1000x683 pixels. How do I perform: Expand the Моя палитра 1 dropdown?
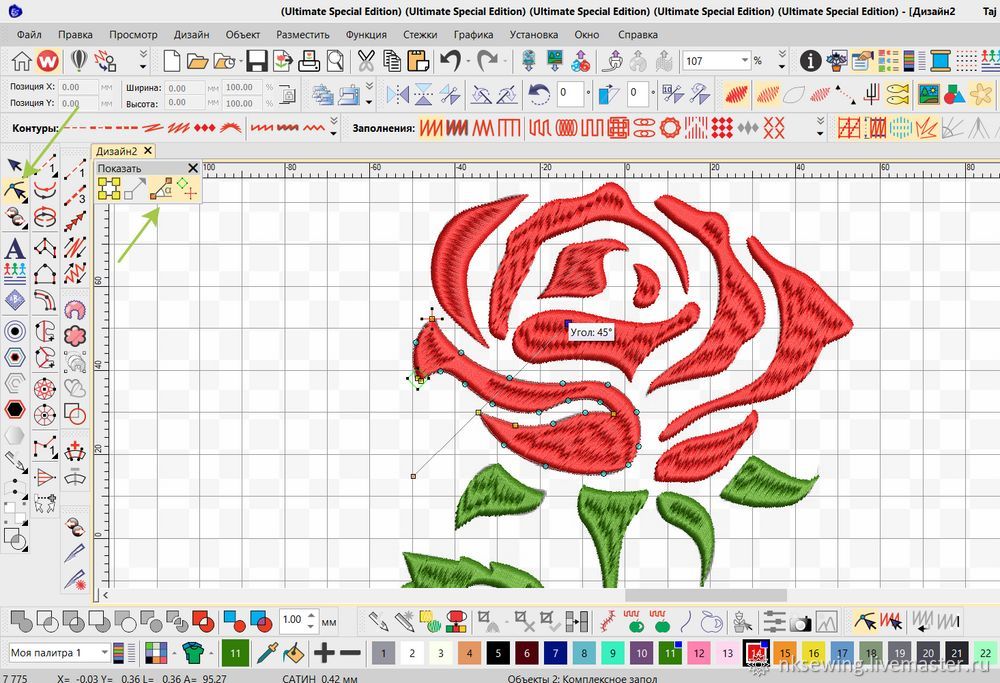[104, 653]
